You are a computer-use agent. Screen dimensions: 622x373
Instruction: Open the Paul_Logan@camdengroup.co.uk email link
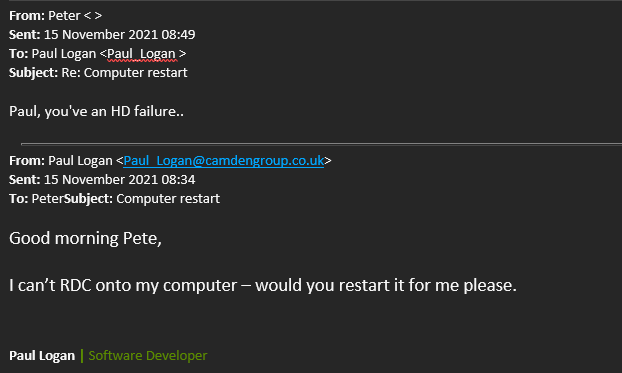pos(223,161)
